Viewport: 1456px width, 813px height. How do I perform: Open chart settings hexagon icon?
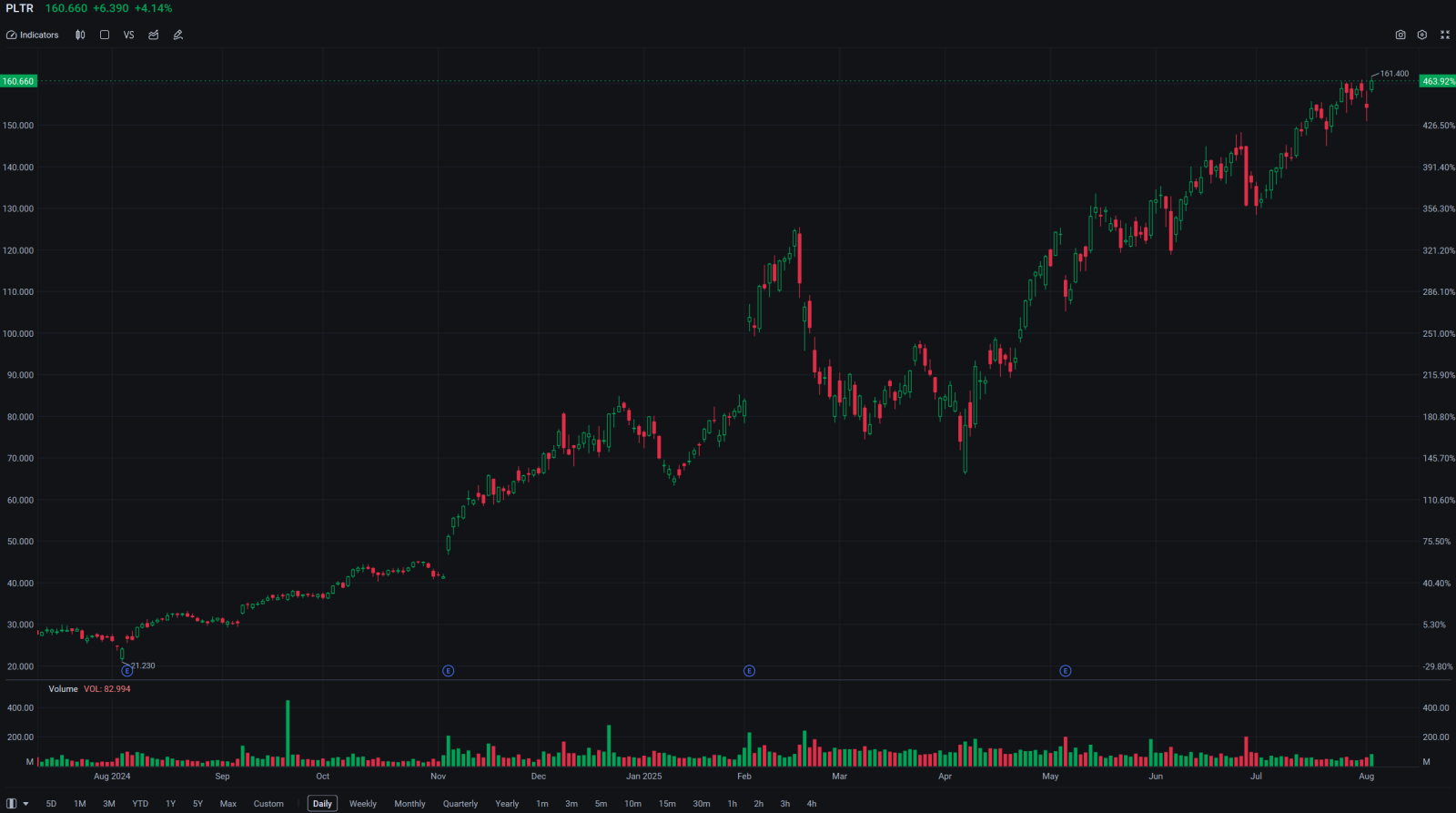pos(1422,35)
